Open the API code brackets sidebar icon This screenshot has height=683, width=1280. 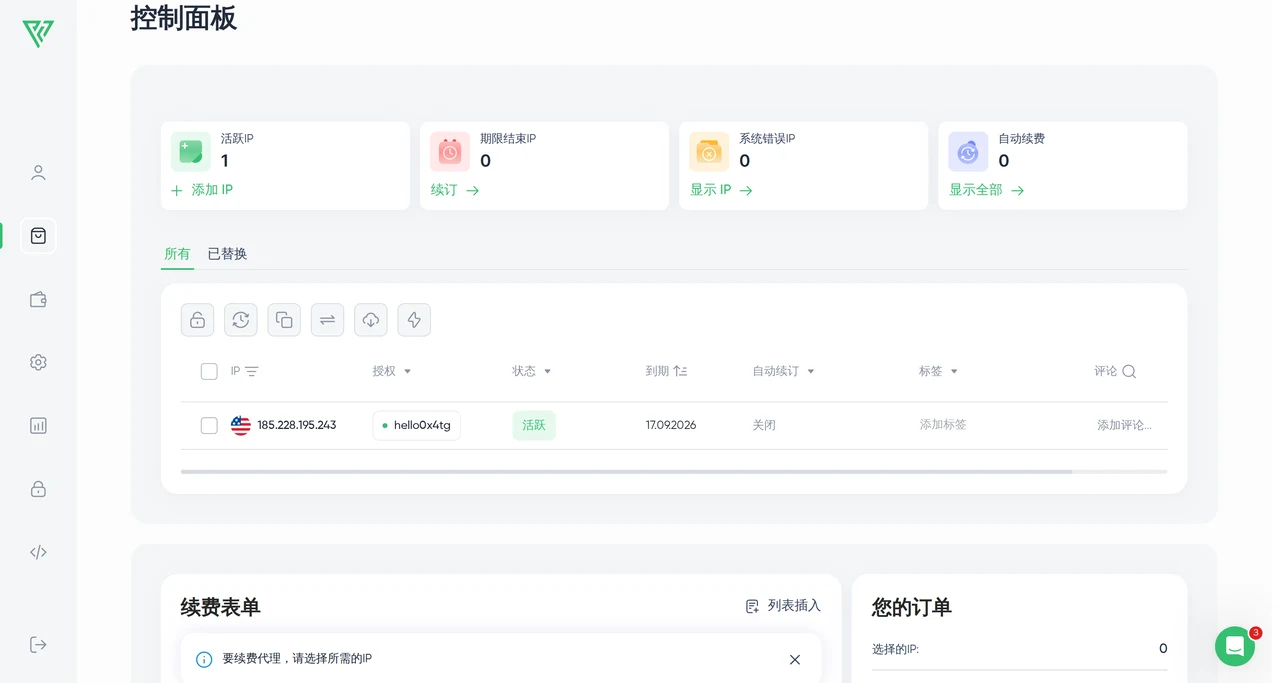click(38, 552)
